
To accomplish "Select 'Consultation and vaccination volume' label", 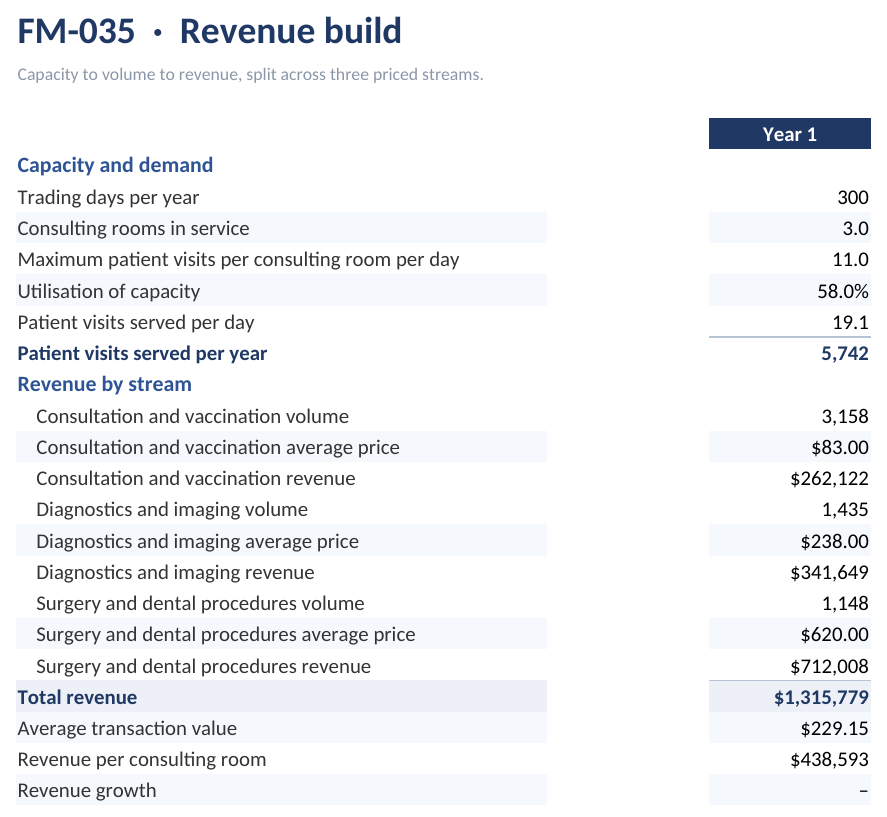I will coord(192,416).
